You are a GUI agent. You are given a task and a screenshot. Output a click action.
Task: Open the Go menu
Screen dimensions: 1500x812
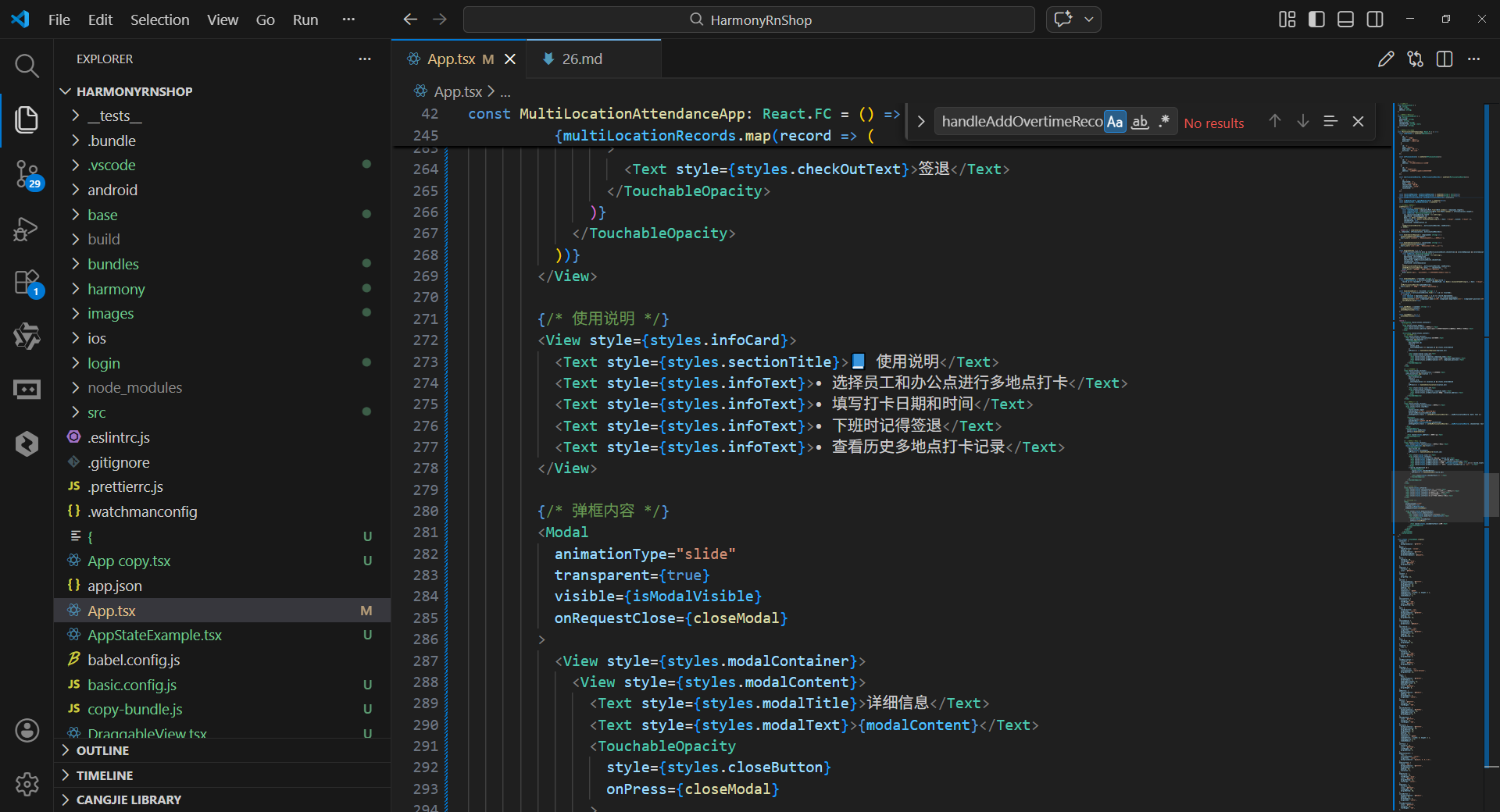click(x=266, y=20)
